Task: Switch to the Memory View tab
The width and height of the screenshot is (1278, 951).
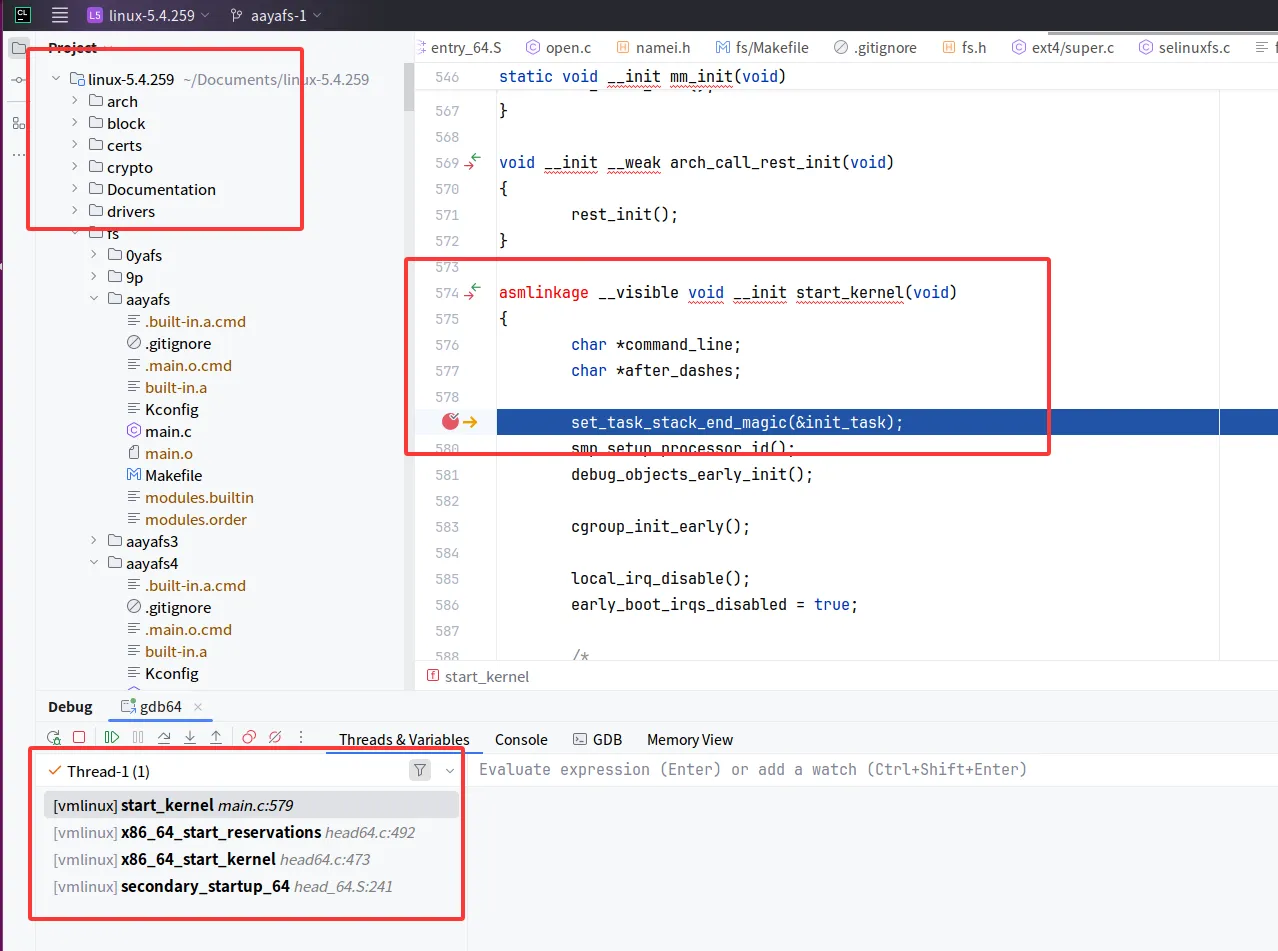Action: pos(690,740)
